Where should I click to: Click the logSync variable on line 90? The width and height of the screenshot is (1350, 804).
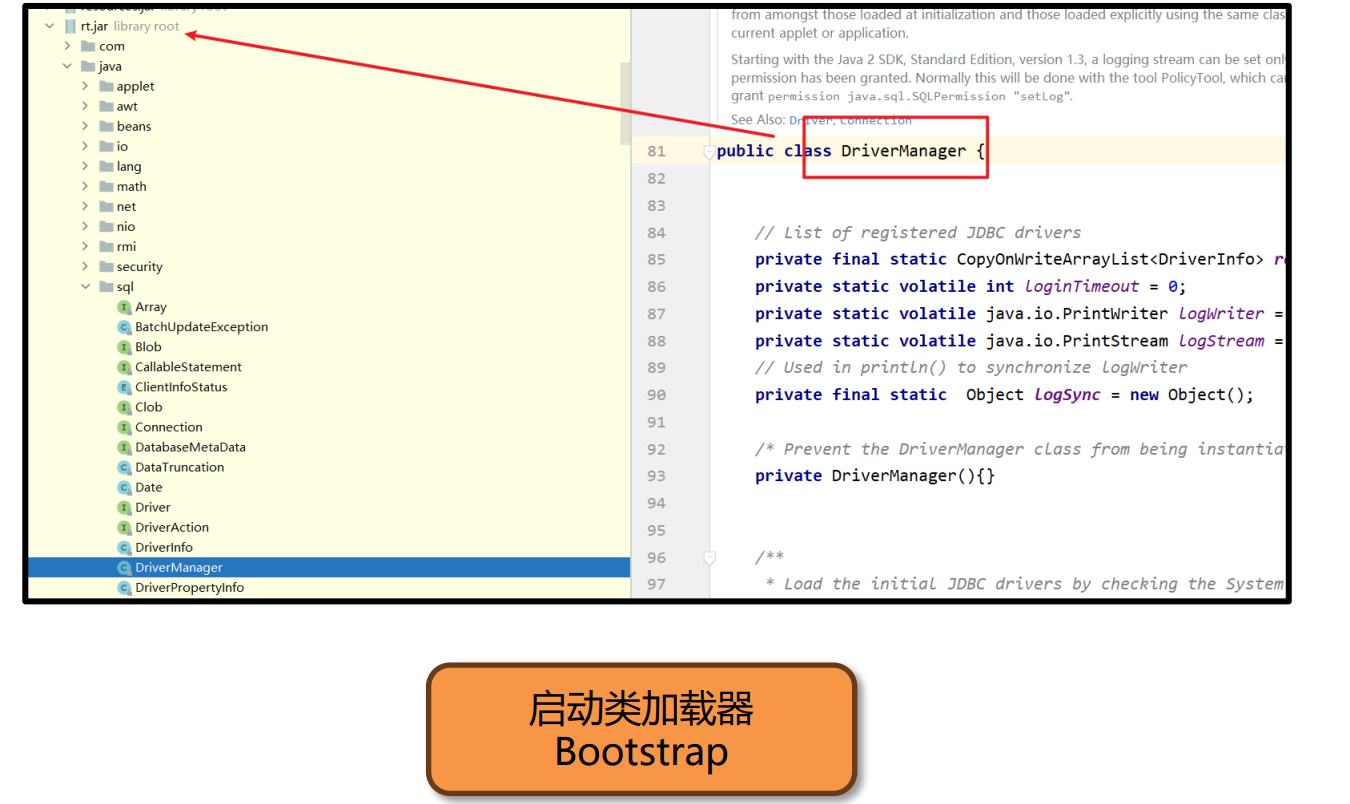point(1068,395)
